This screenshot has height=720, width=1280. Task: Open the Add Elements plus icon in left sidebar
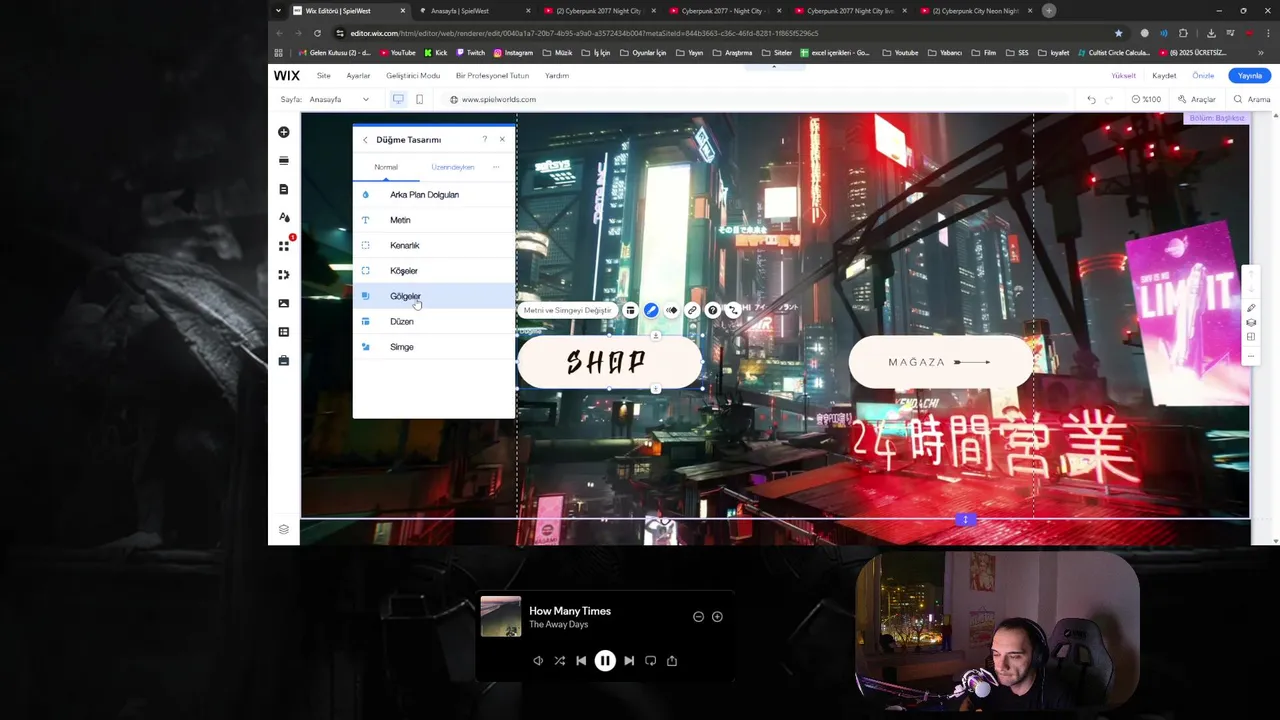click(284, 132)
